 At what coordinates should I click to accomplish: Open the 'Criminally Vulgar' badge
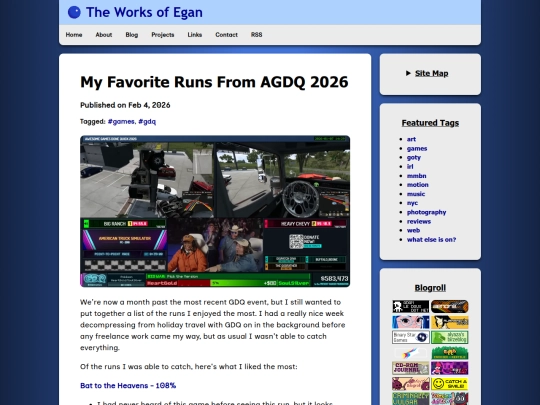point(411,398)
